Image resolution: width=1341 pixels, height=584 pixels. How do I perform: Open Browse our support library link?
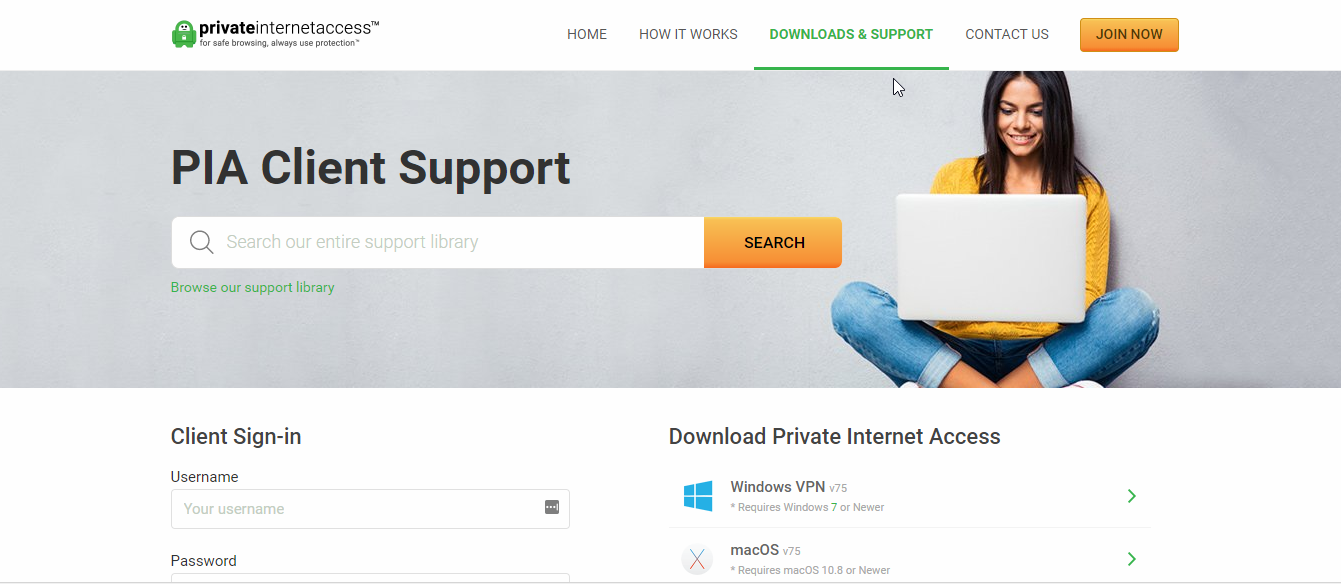point(253,287)
